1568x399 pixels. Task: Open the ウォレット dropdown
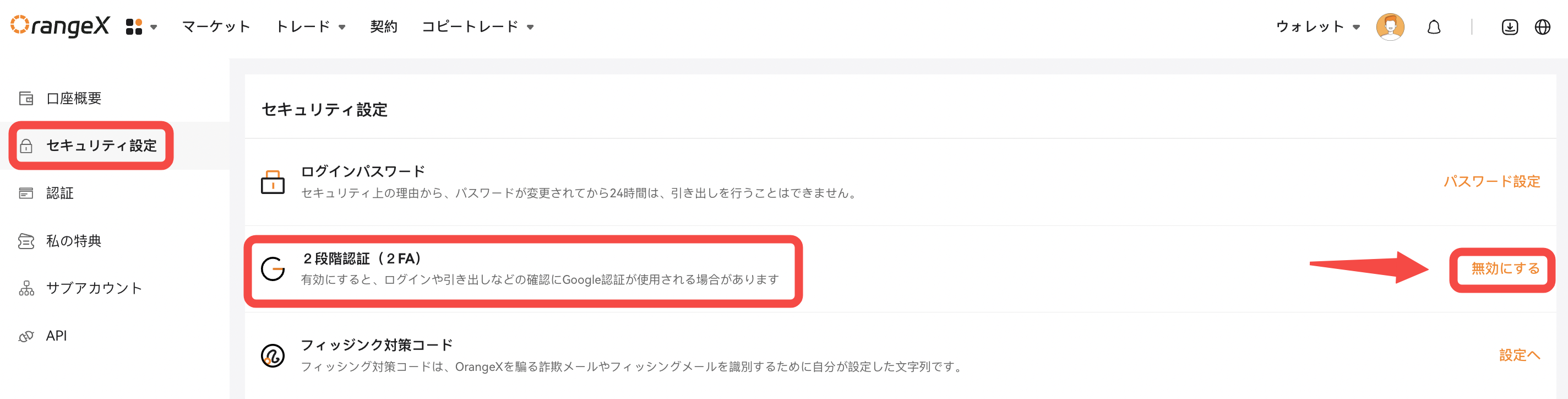[1317, 27]
